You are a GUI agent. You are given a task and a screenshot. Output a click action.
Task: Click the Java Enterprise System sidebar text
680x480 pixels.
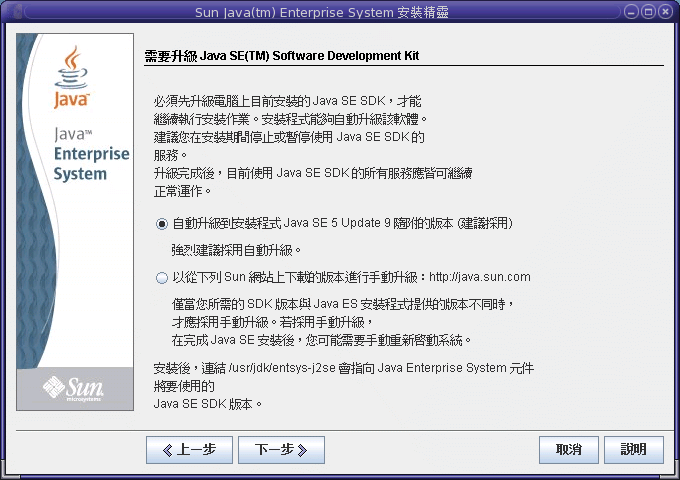(x=91, y=154)
